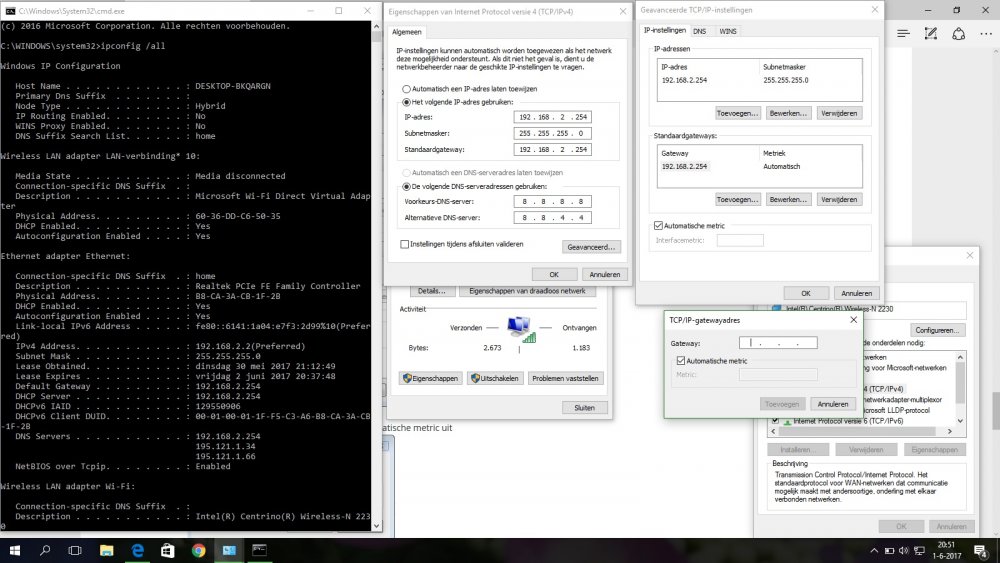Open File Explorer from the taskbar
This screenshot has height=563, width=1000.
(x=106, y=550)
